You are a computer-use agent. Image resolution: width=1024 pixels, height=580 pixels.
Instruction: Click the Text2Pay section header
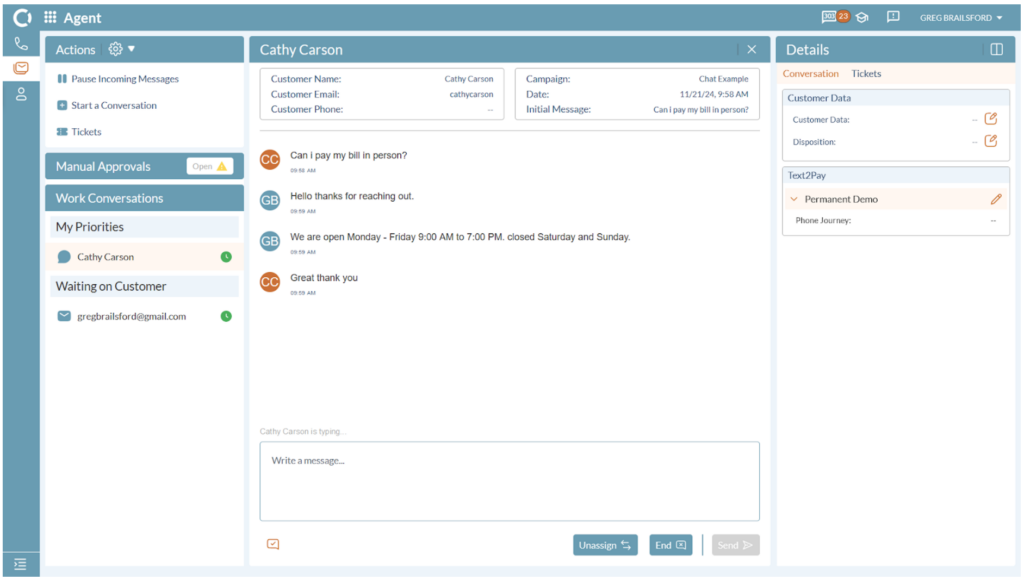pyautogui.click(x=895, y=176)
